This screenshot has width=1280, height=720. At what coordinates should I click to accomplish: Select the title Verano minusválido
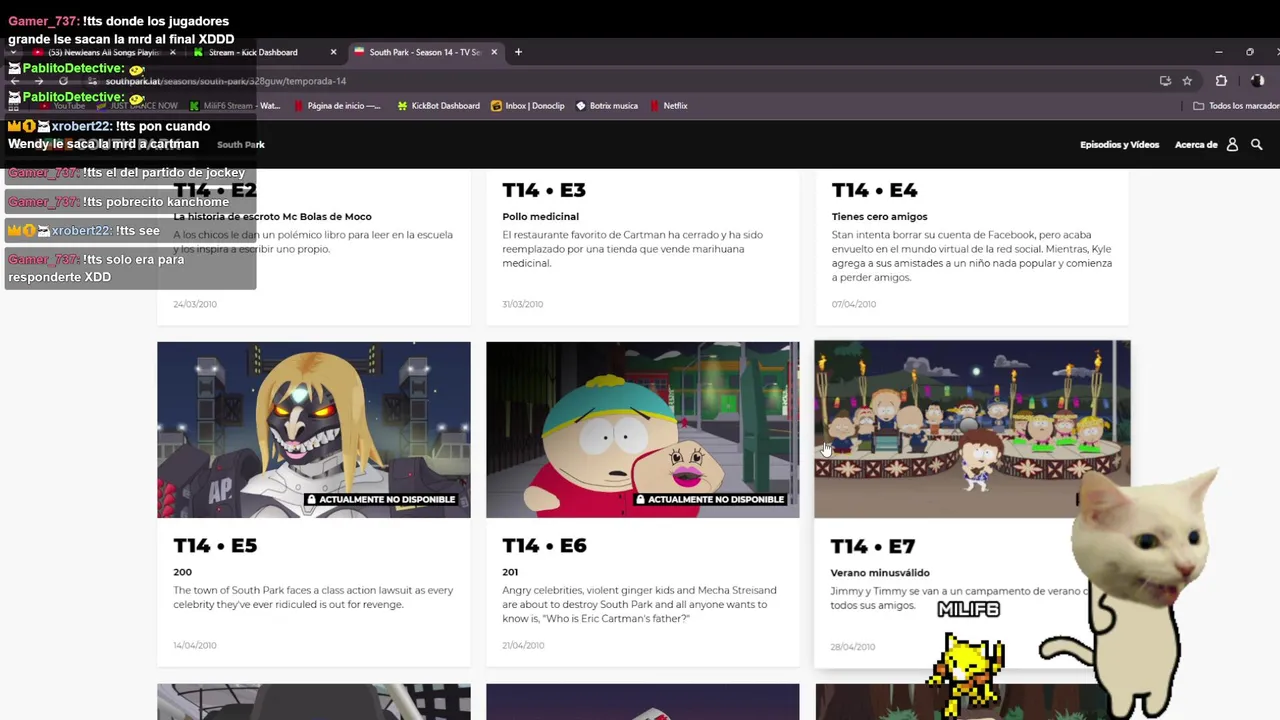pyautogui.click(x=880, y=573)
